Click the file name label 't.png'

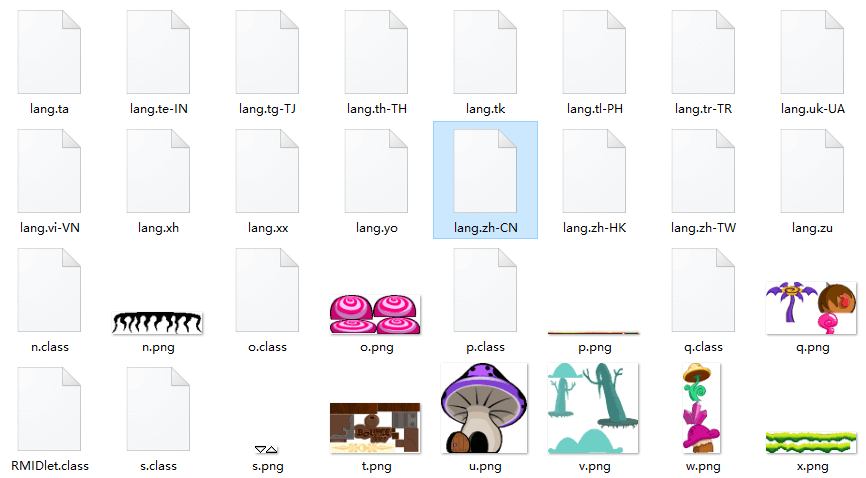[376, 466]
